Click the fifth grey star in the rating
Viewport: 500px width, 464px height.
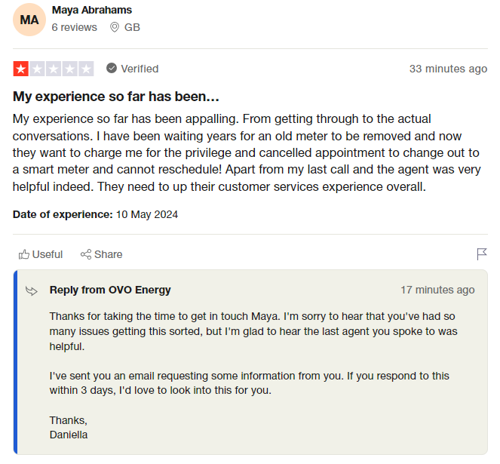(x=86, y=69)
